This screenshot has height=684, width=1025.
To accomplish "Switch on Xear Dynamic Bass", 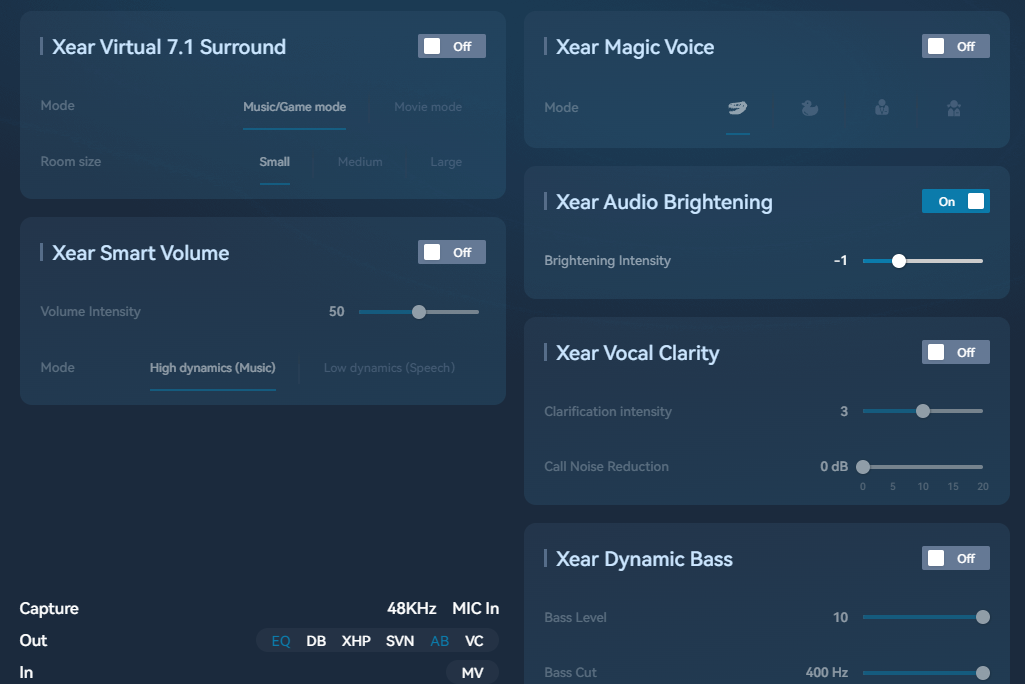I will click(x=956, y=558).
